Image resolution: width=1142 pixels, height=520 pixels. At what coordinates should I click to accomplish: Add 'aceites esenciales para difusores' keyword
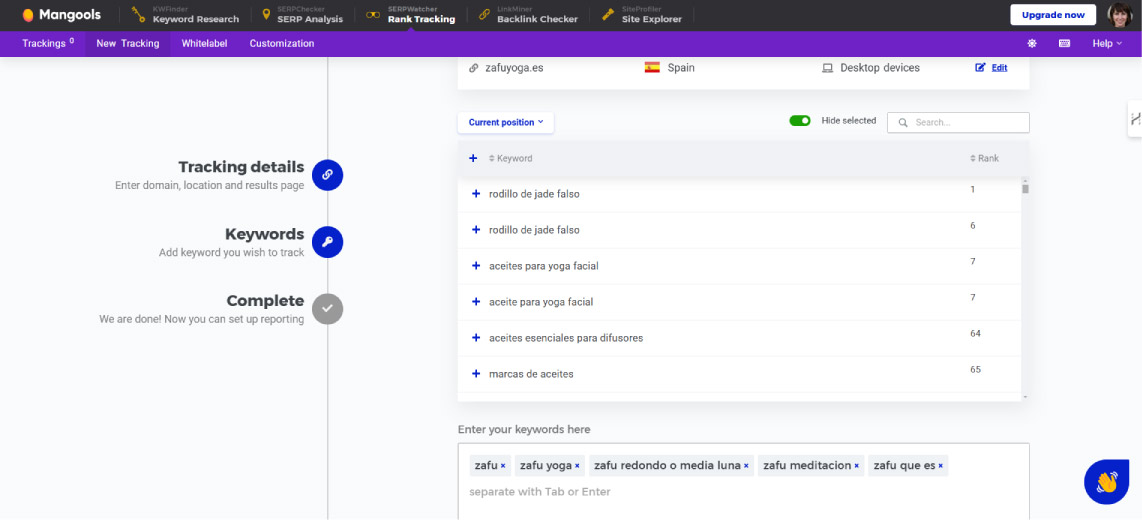(476, 338)
